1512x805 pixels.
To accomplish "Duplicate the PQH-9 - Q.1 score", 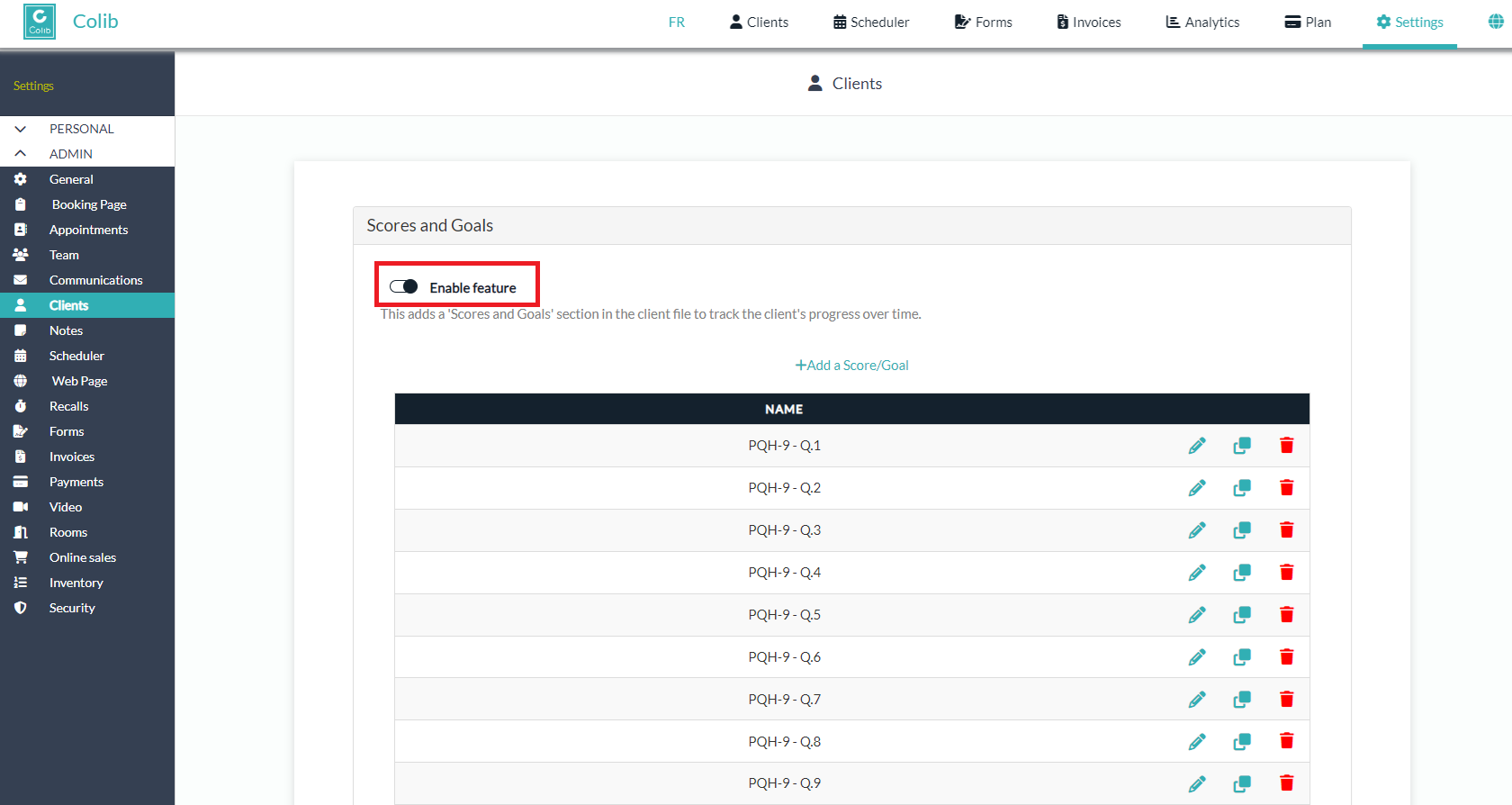I will click(x=1242, y=446).
